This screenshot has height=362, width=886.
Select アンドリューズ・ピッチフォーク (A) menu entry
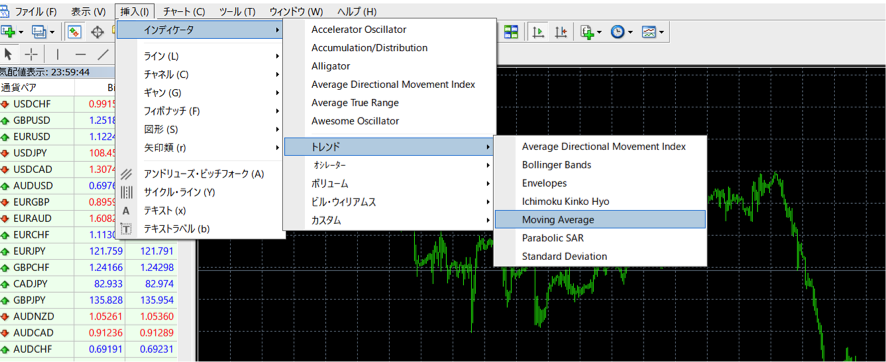click(x=201, y=174)
